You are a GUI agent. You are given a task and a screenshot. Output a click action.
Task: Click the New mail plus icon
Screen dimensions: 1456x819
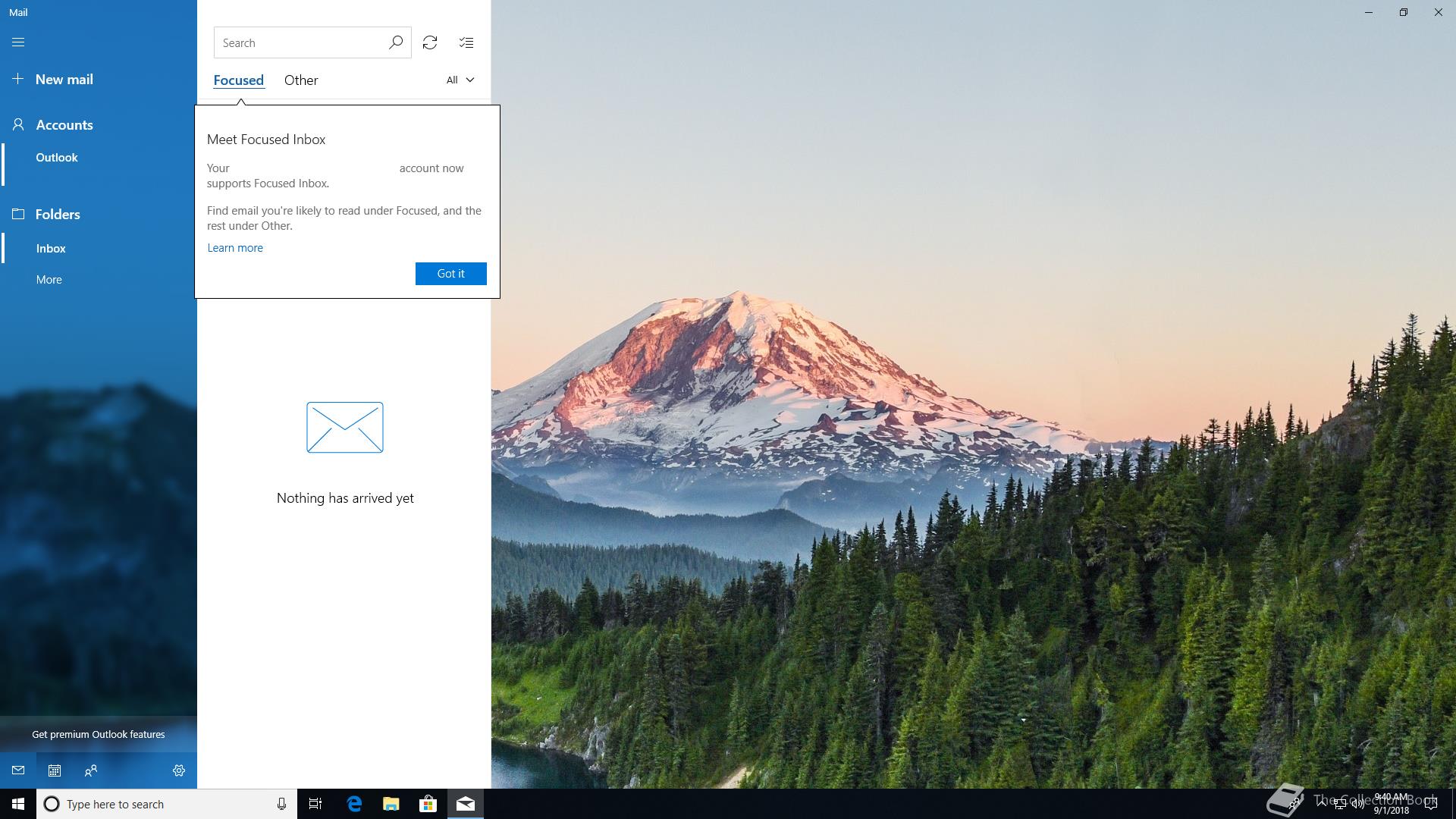click(x=18, y=79)
